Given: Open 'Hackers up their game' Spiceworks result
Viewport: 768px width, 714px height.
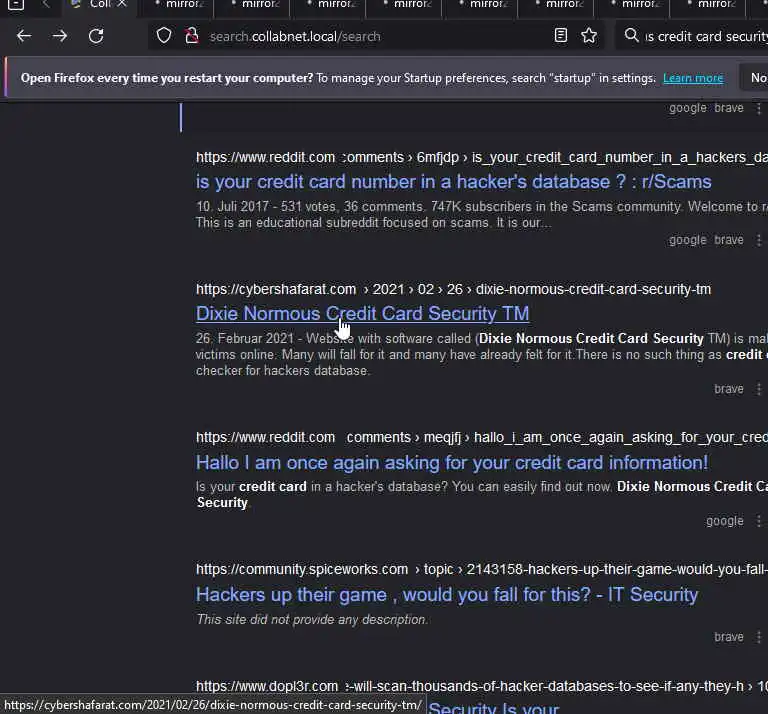Looking at the screenshot, I should tap(447, 595).
